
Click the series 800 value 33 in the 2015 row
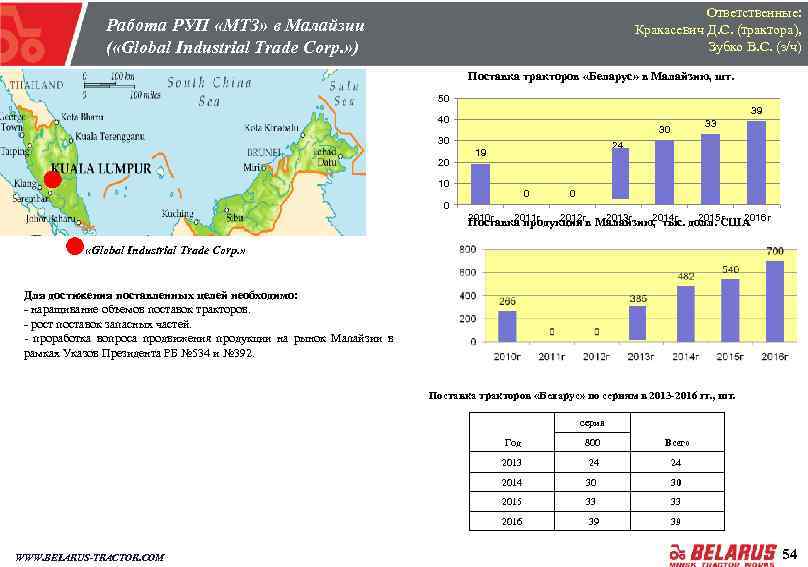pos(591,502)
